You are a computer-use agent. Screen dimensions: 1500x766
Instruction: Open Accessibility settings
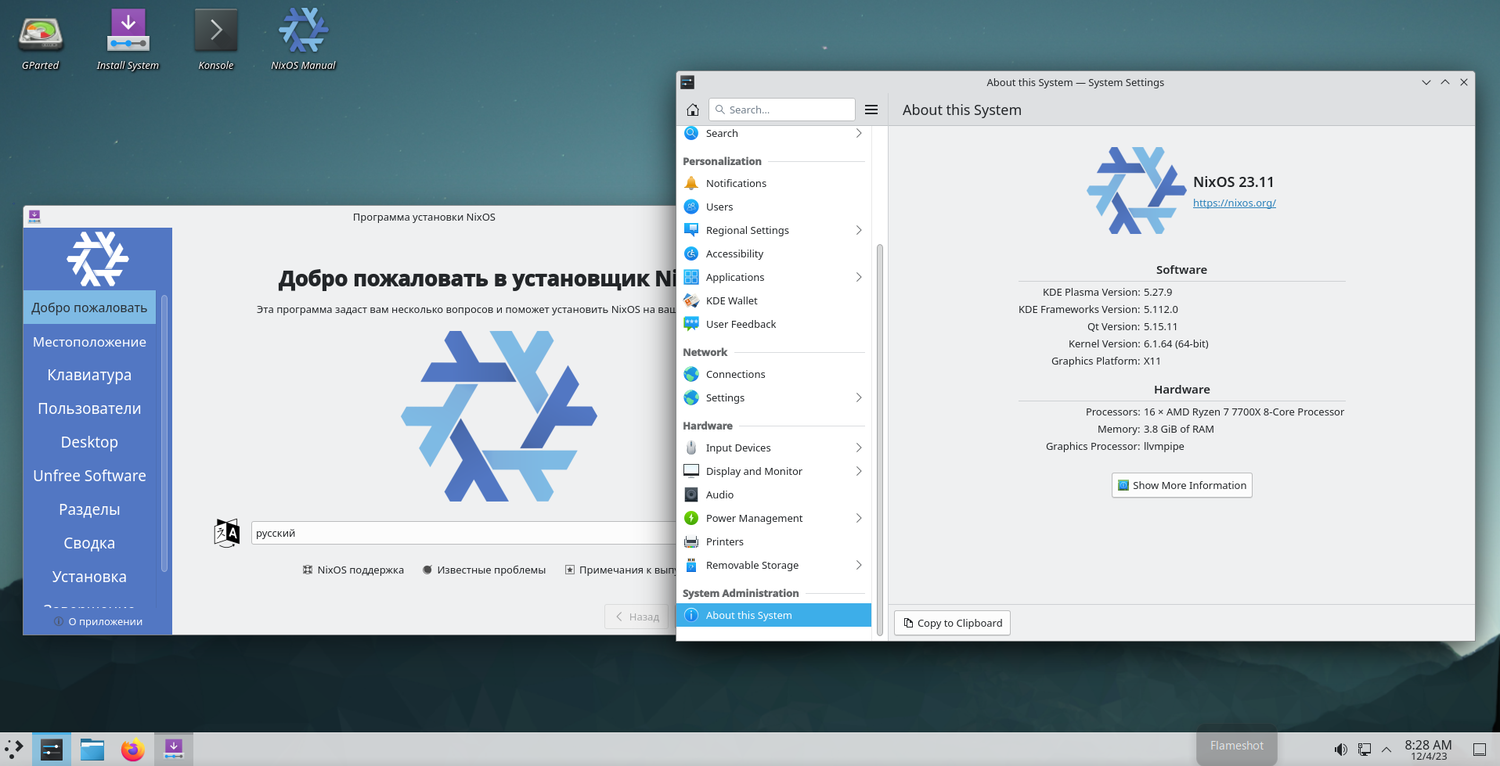(x=774, y=254)
